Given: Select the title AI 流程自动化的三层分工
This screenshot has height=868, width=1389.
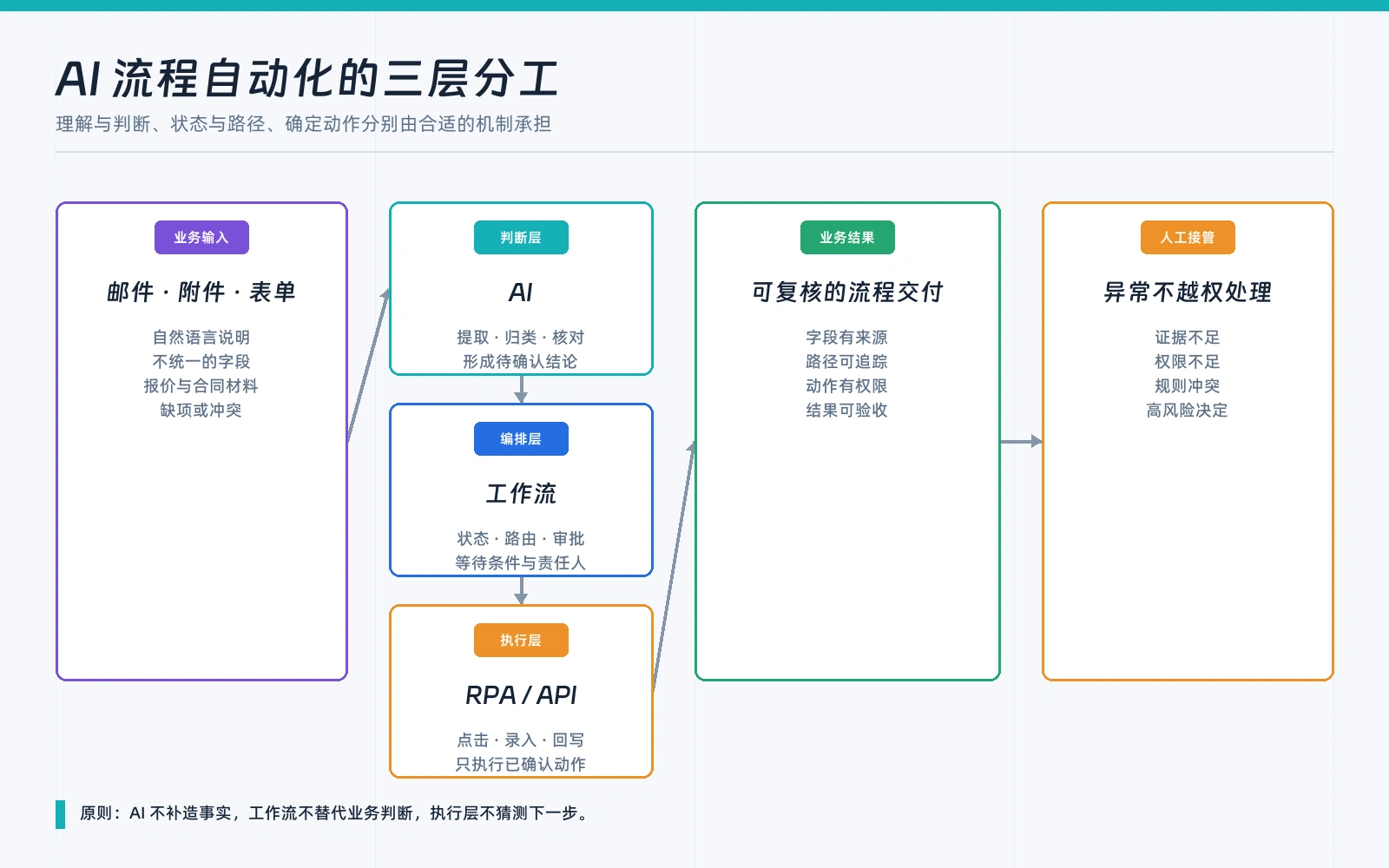Looking at the screenshot, I should coord(307,78).
